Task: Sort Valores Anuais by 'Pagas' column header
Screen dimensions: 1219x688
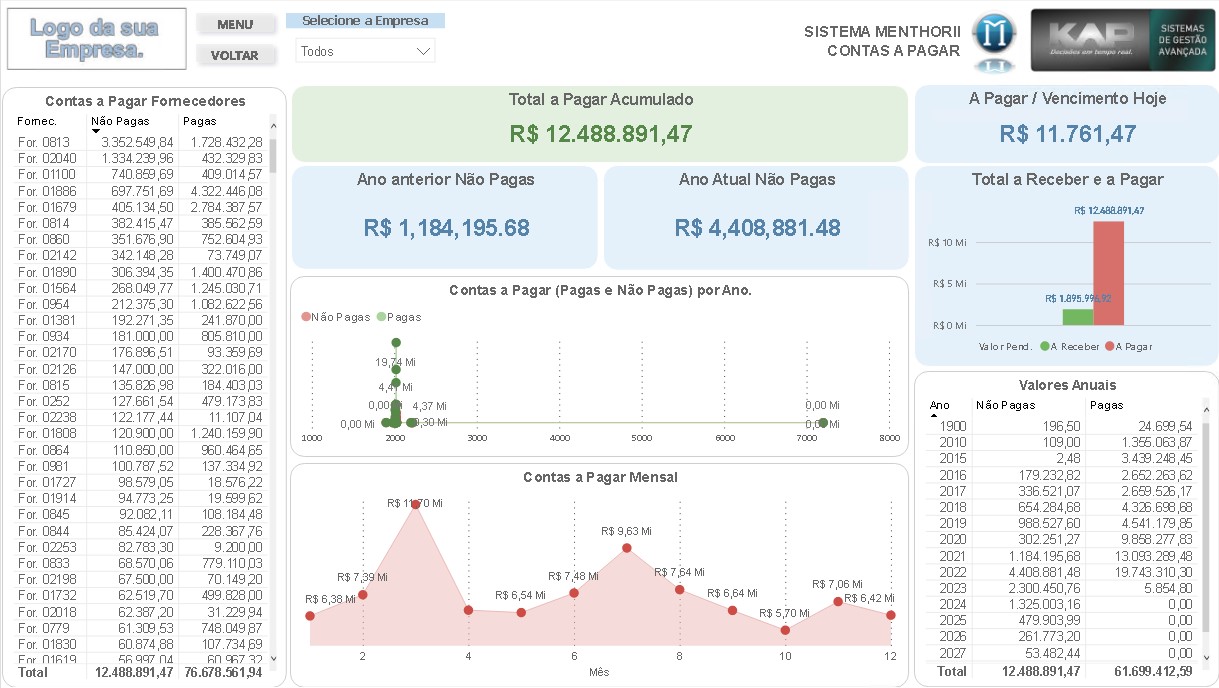Action: (x=1107, y=405)
